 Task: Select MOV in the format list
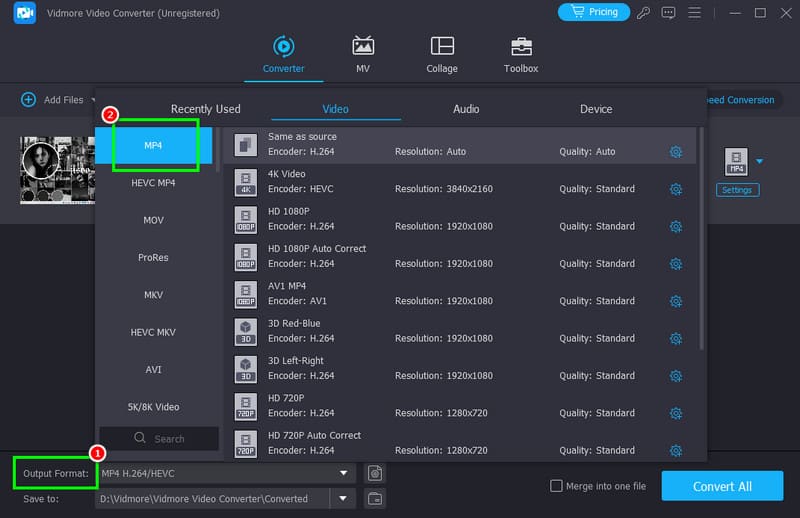[154, 220]
